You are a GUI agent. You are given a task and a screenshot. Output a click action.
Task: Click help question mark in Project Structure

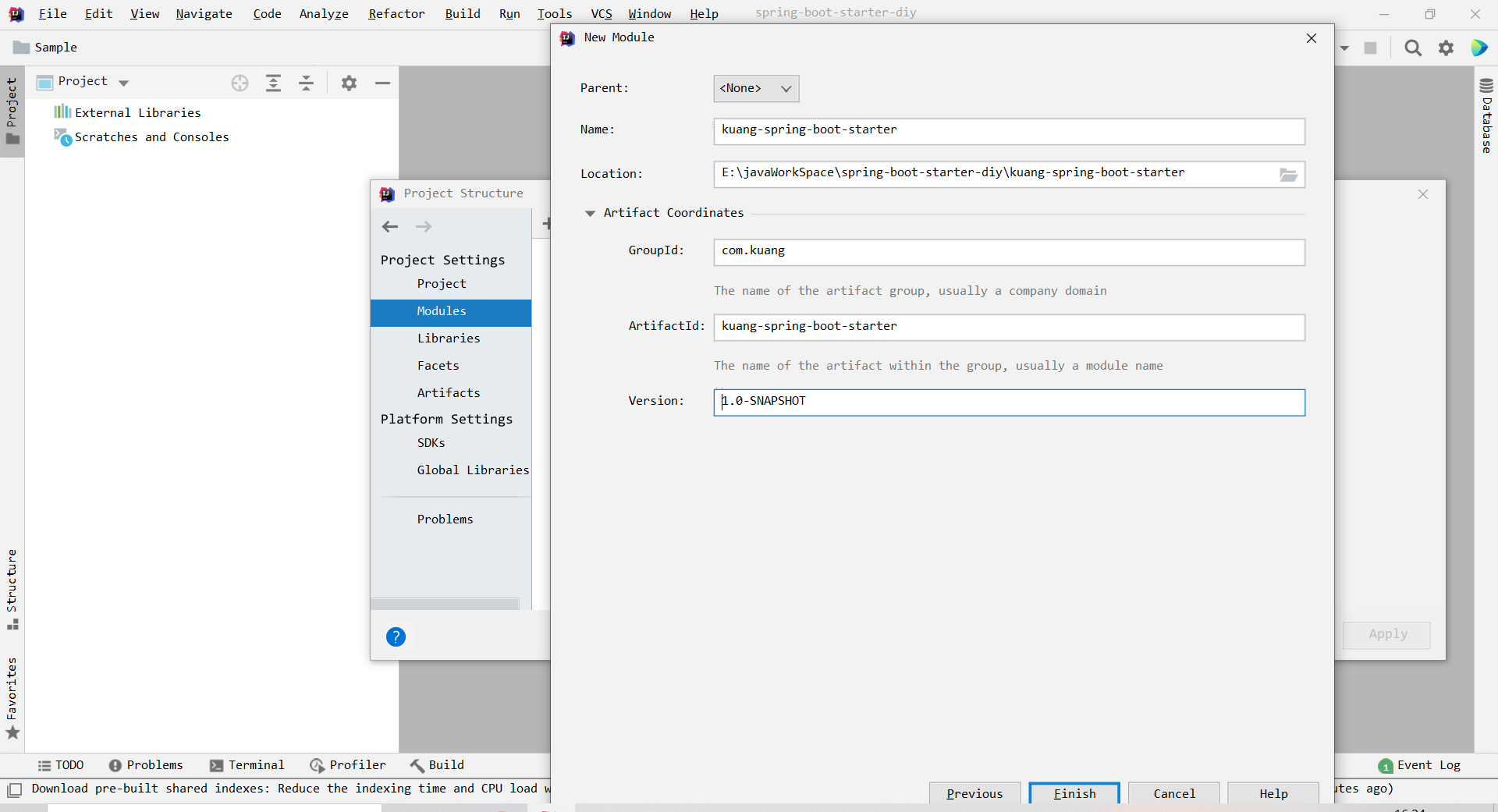[x=396, y=637]
